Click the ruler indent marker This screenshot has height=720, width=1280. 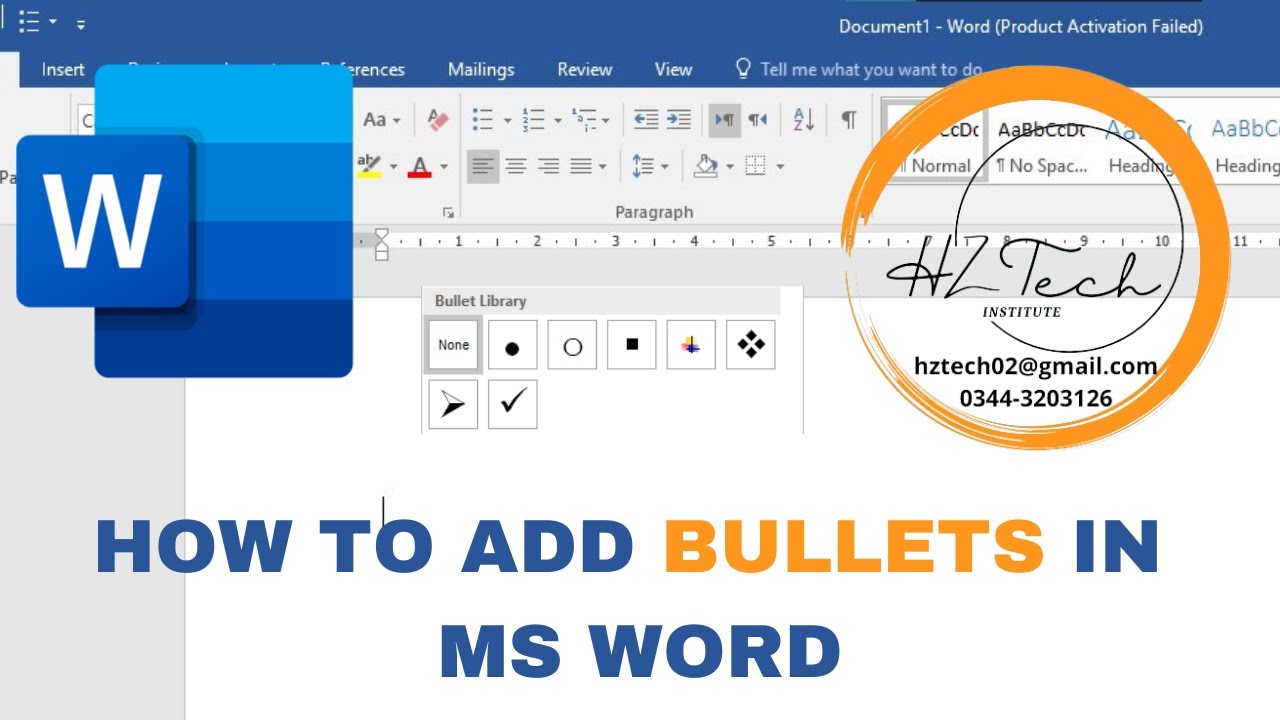pyautogui.click(x=381, y=243)
